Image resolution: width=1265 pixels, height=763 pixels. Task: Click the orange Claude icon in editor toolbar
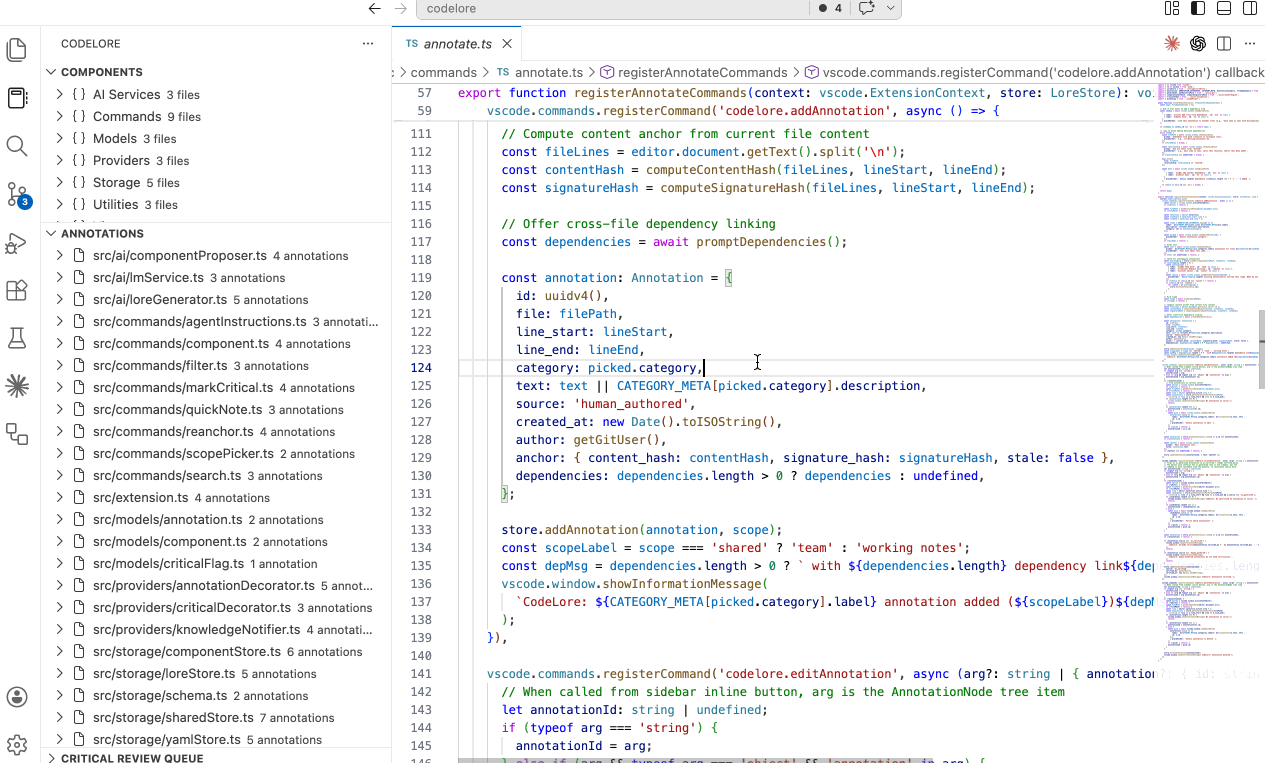pos(1172,43)
